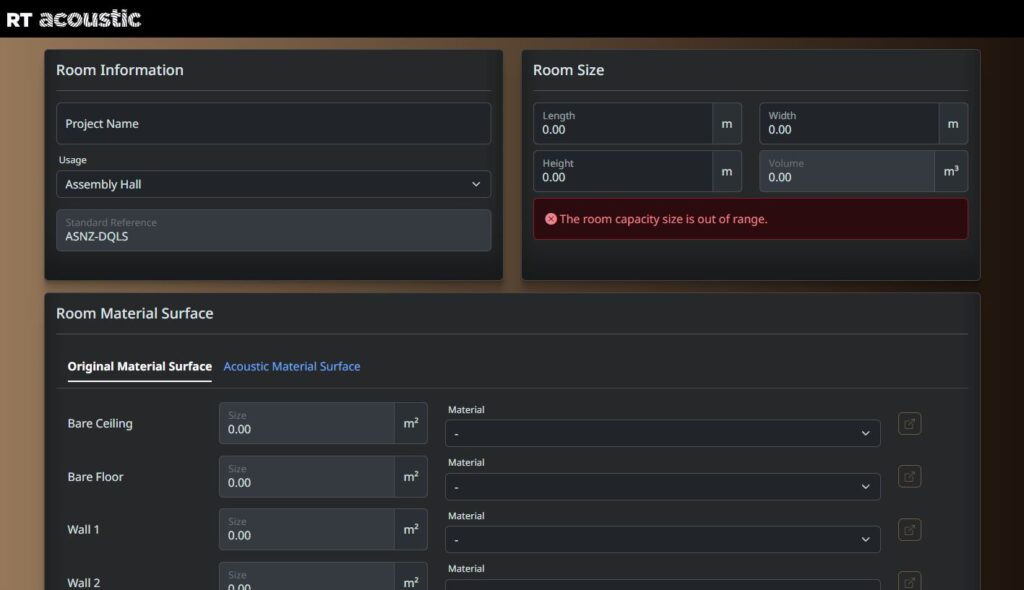Click the Project Name input field

[273, 124]
